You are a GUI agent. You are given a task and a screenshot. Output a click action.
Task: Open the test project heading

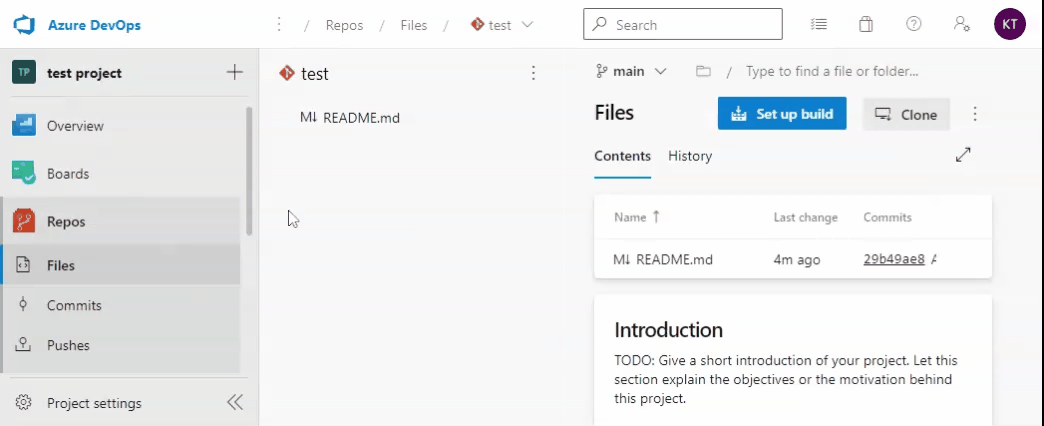(85, 73)
